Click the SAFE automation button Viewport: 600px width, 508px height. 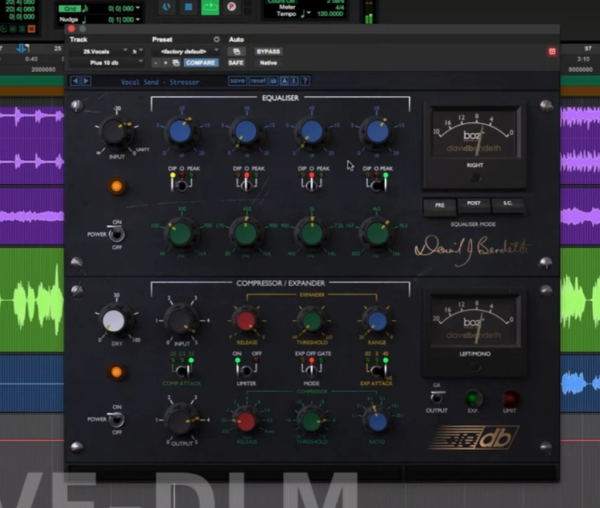tap(236, 63)
